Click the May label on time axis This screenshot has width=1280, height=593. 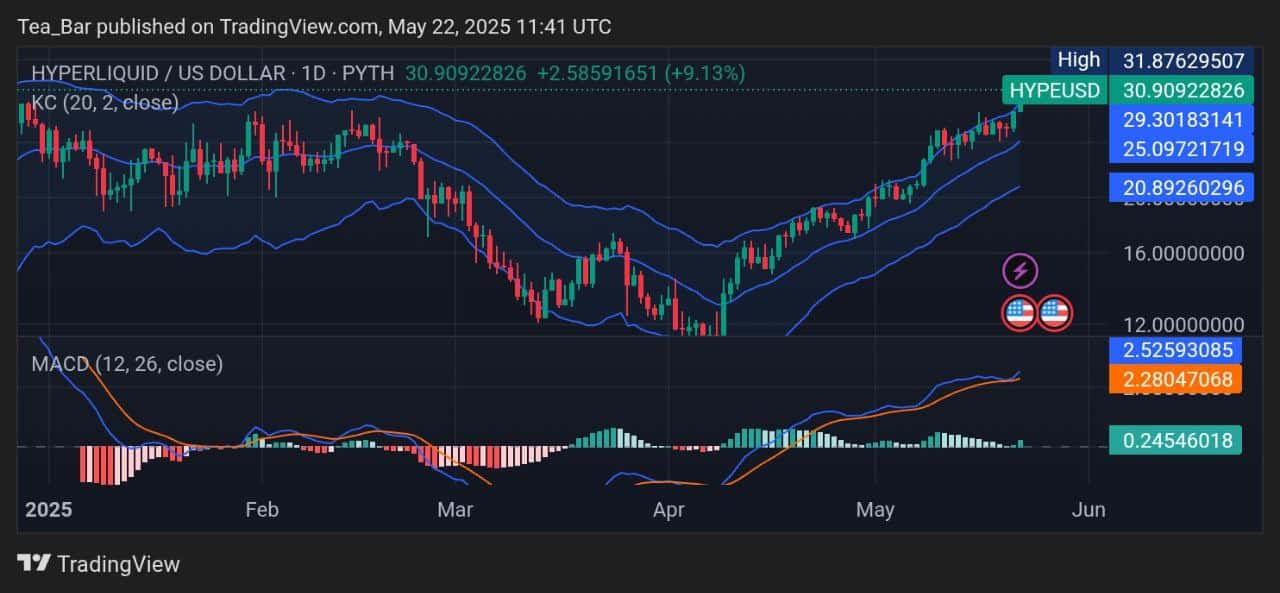(x=875, y=509)
